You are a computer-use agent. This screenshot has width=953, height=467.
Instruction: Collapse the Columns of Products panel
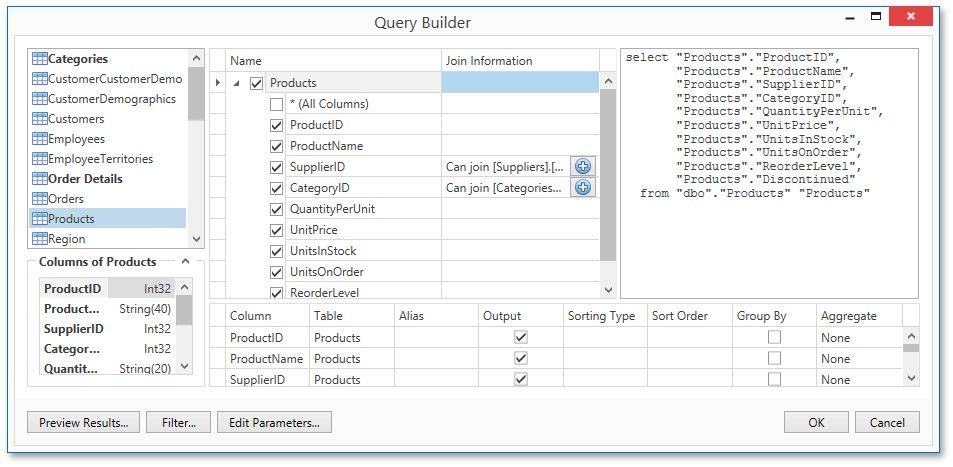tap(186, 262)
